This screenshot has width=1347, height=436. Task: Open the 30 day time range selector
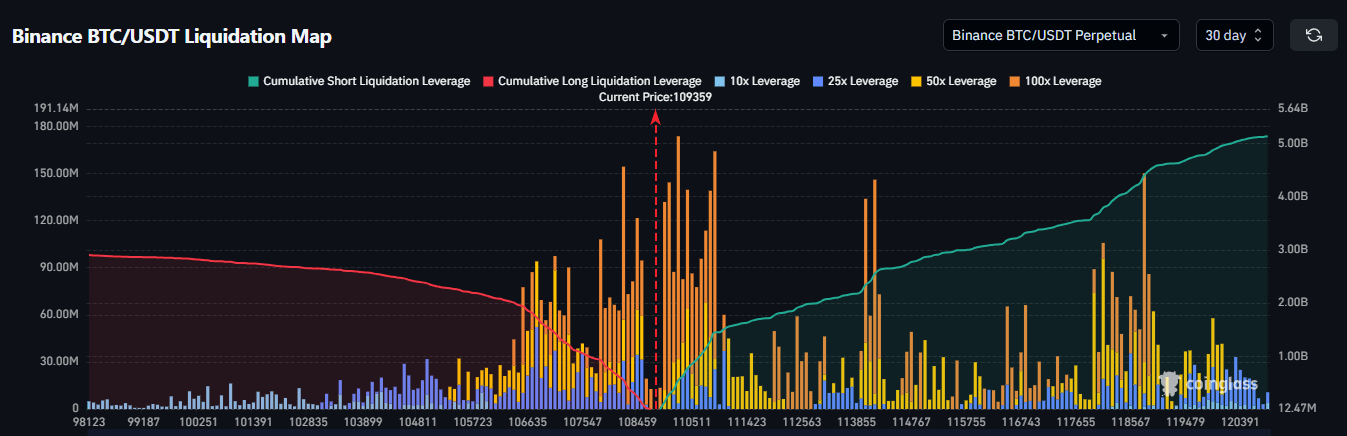[x=1235, y=35]
